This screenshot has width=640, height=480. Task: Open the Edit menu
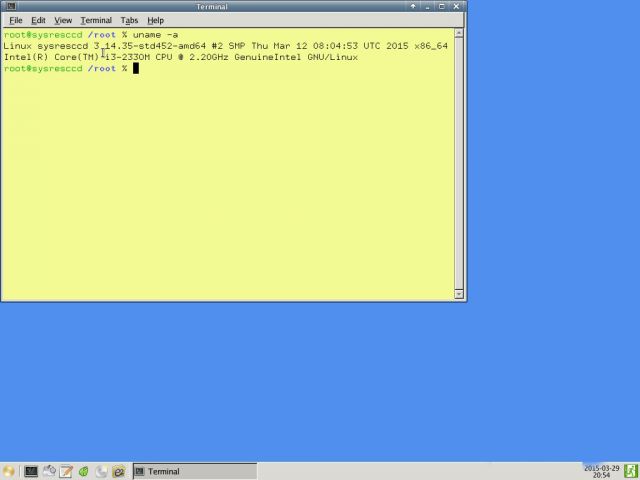38,20
